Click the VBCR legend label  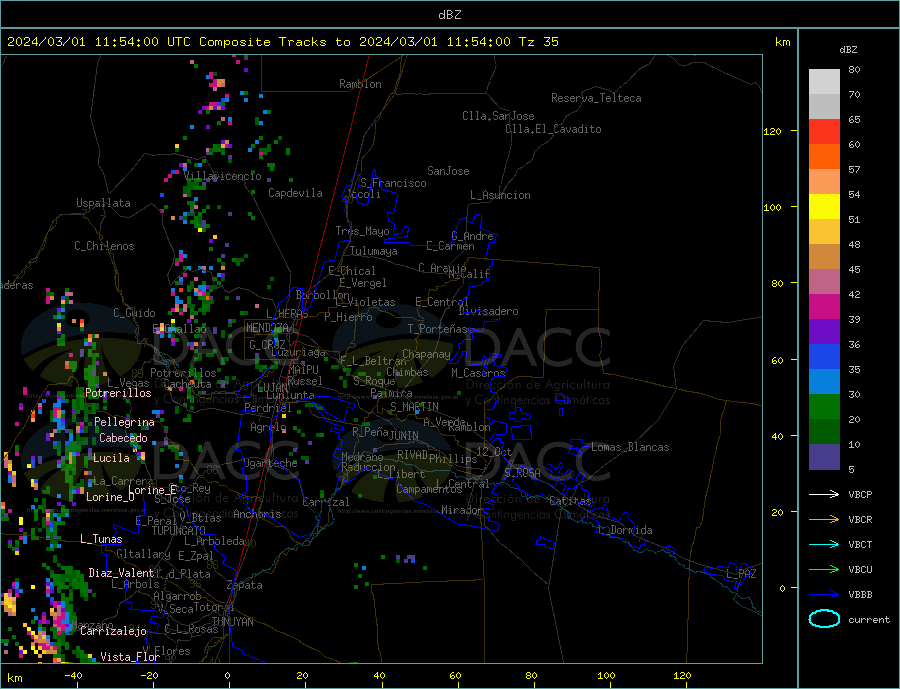(x=860, y=520)
